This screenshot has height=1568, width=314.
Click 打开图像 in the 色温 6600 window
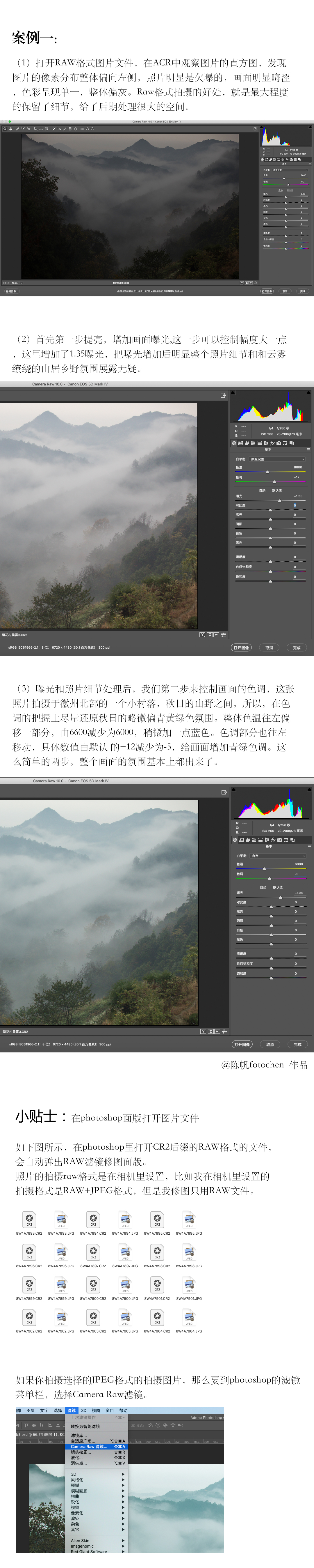click(x=242, y=648)
